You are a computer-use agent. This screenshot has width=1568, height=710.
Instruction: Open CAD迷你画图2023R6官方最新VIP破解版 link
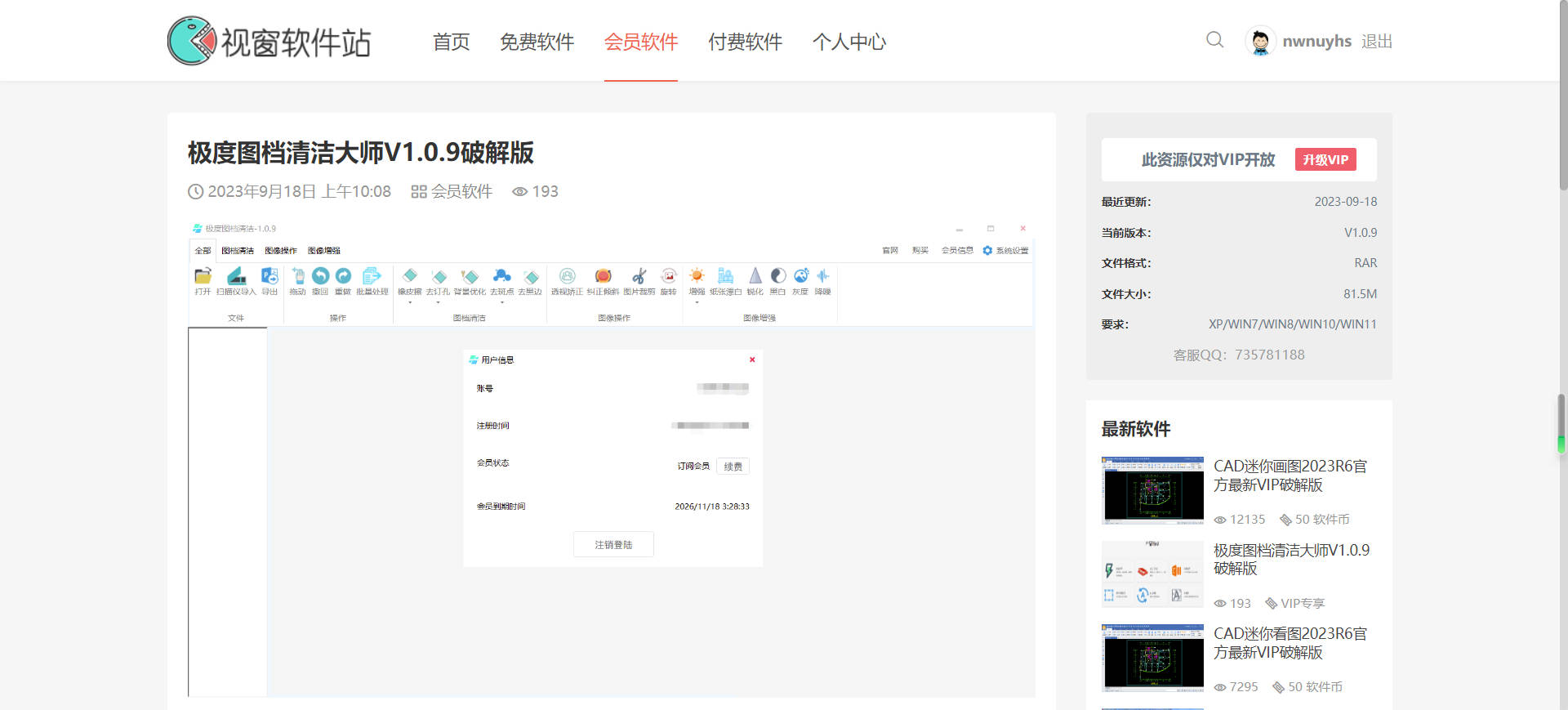1290,476
